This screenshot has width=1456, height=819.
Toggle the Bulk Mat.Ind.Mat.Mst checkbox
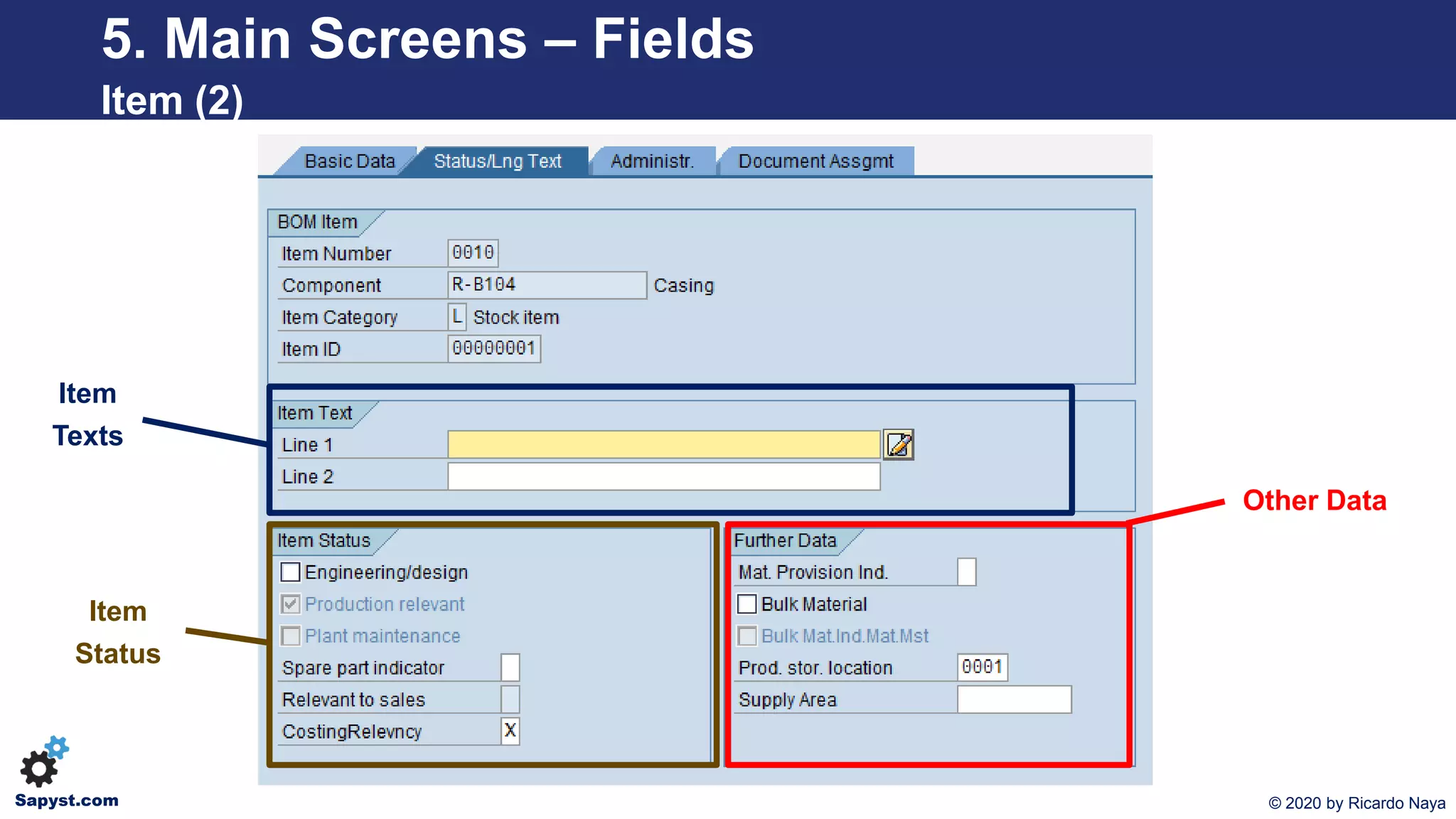(746, 636)
